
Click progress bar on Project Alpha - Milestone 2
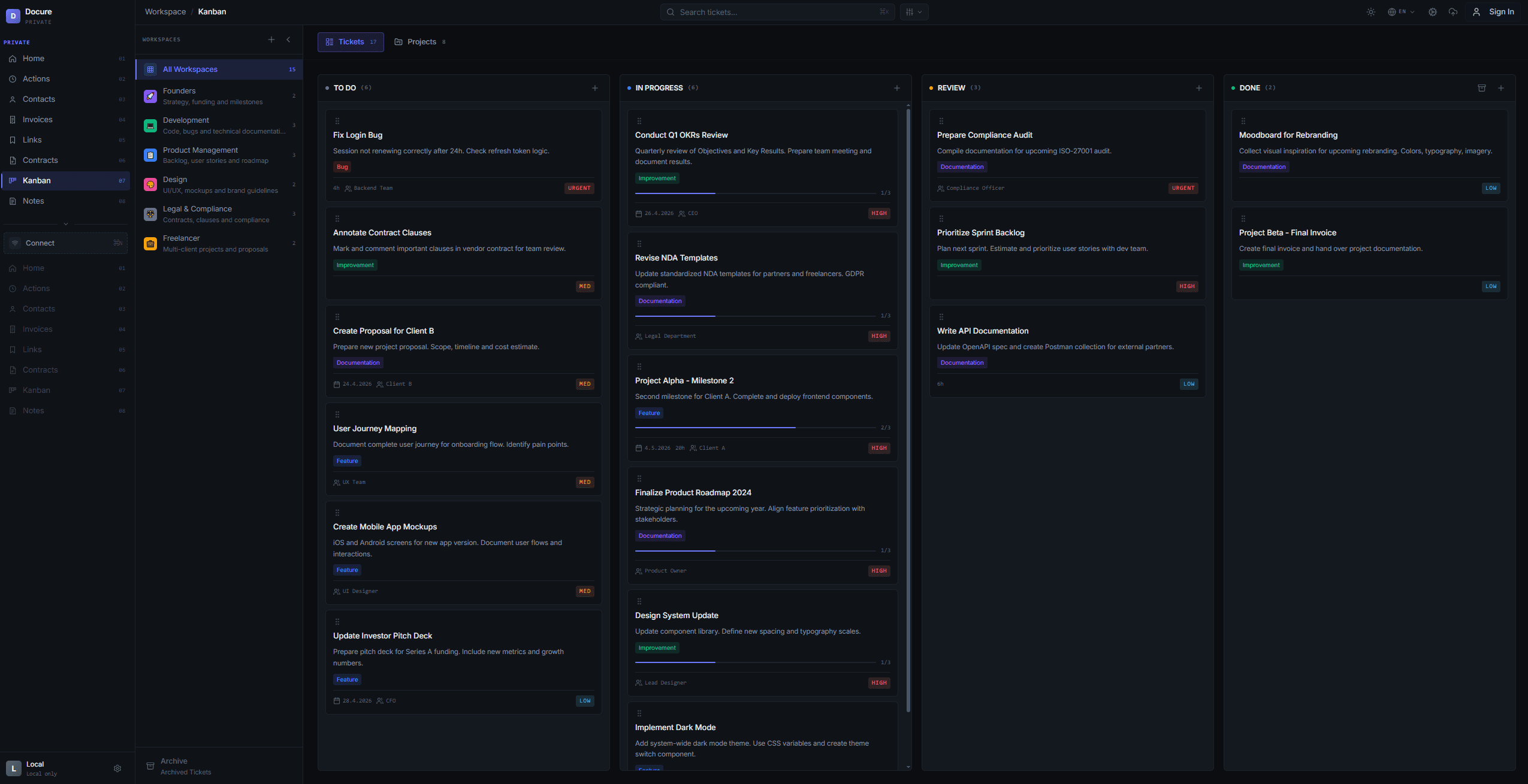pyautogui.click(x=755, y=428)
